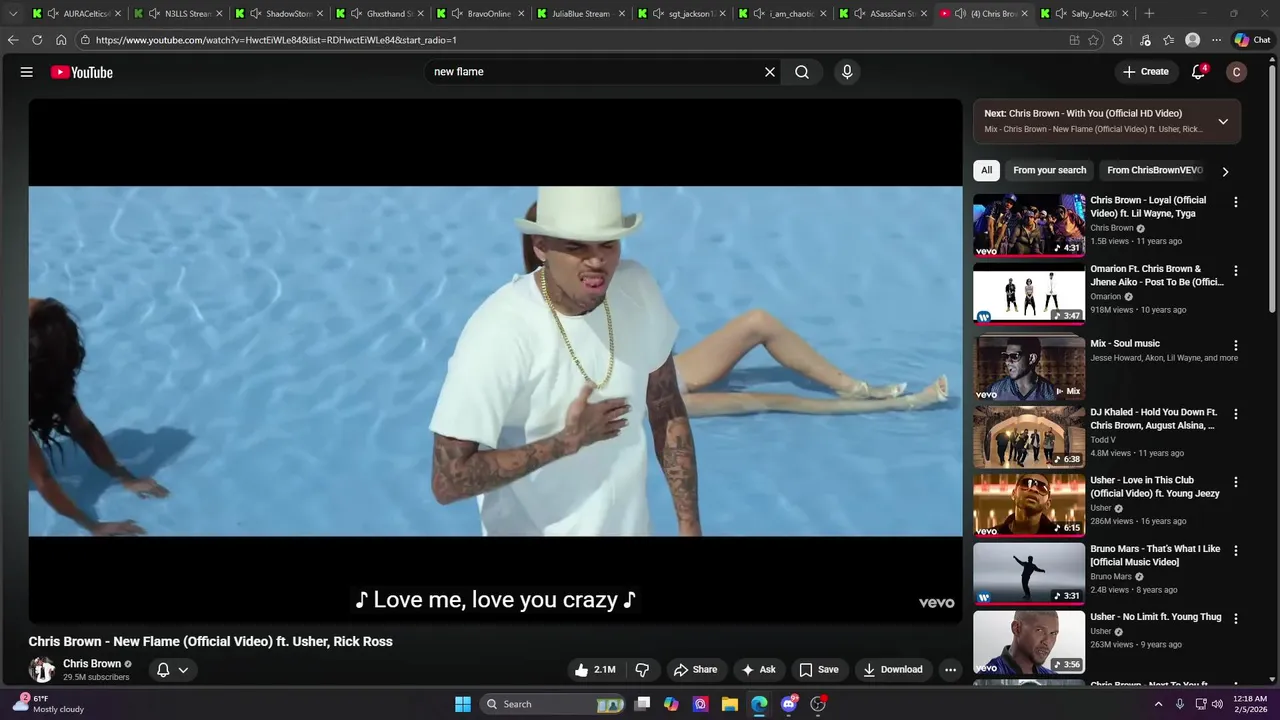Download the video with Download button
Image resolution: width=1280 pixels, height=720 pixels.
tap(893, 670)
